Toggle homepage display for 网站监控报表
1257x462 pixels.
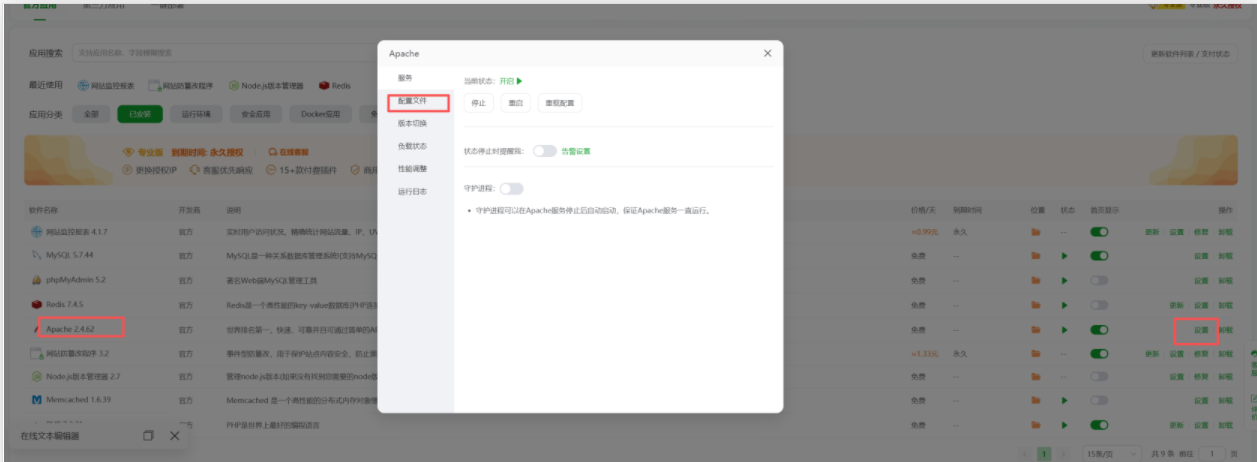[1100, 232]
